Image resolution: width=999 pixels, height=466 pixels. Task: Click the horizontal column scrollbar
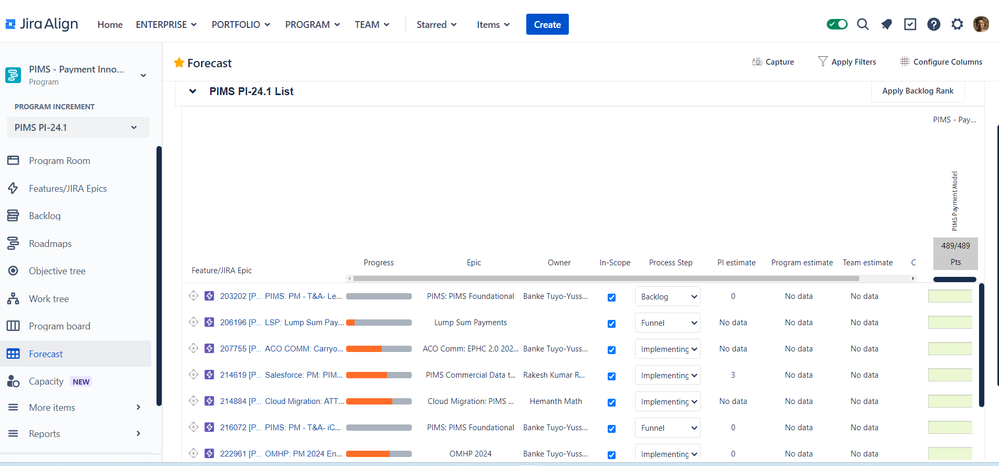point(605,279)
